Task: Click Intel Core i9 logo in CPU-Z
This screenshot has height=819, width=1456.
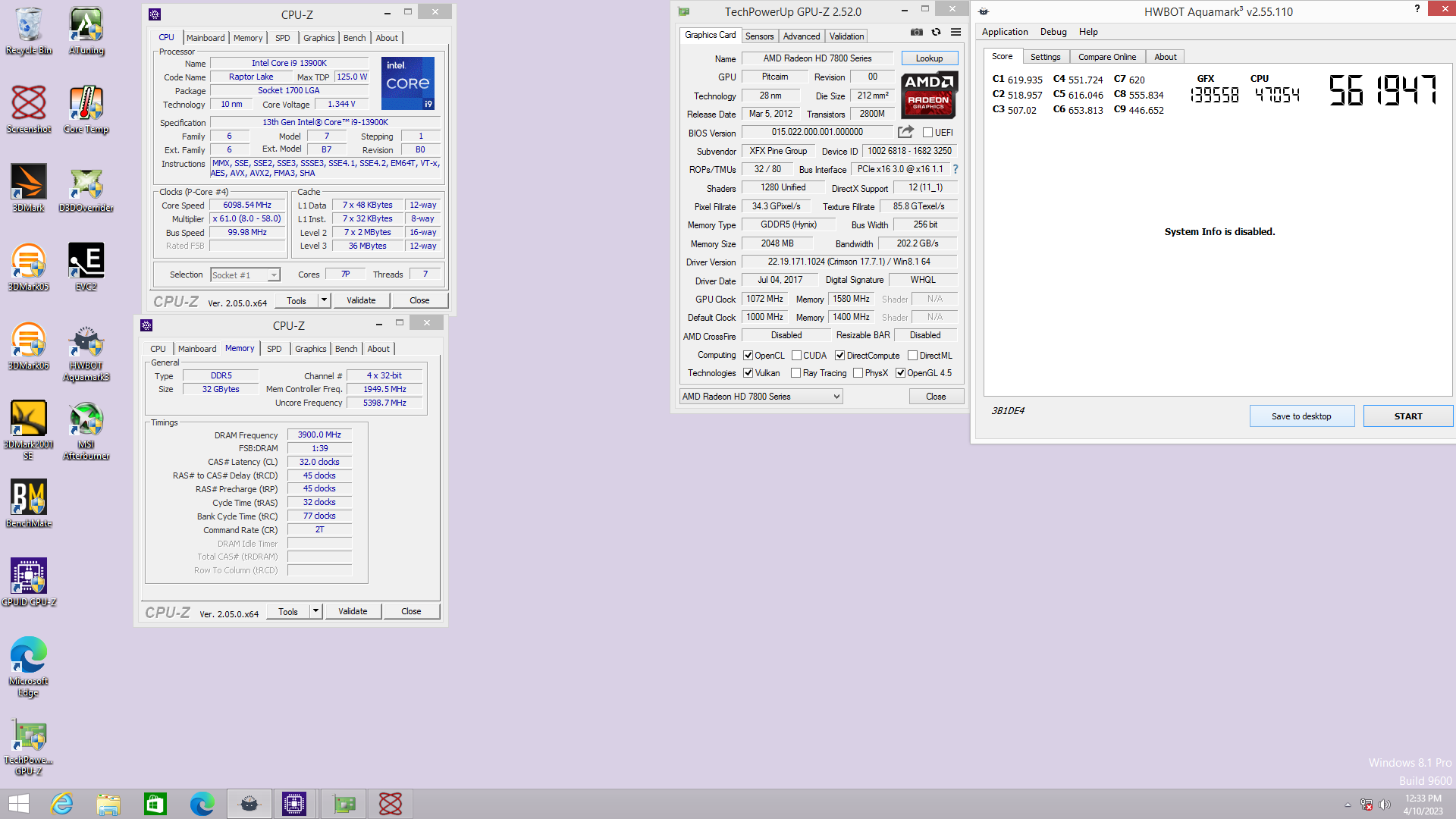Action: pyautogui.click(x=407, y=83)
